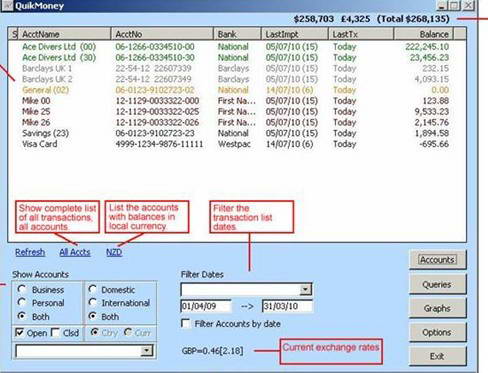Sort by the Balance column header
Viewport: 488px width, 373px height.
pos(424,34)
